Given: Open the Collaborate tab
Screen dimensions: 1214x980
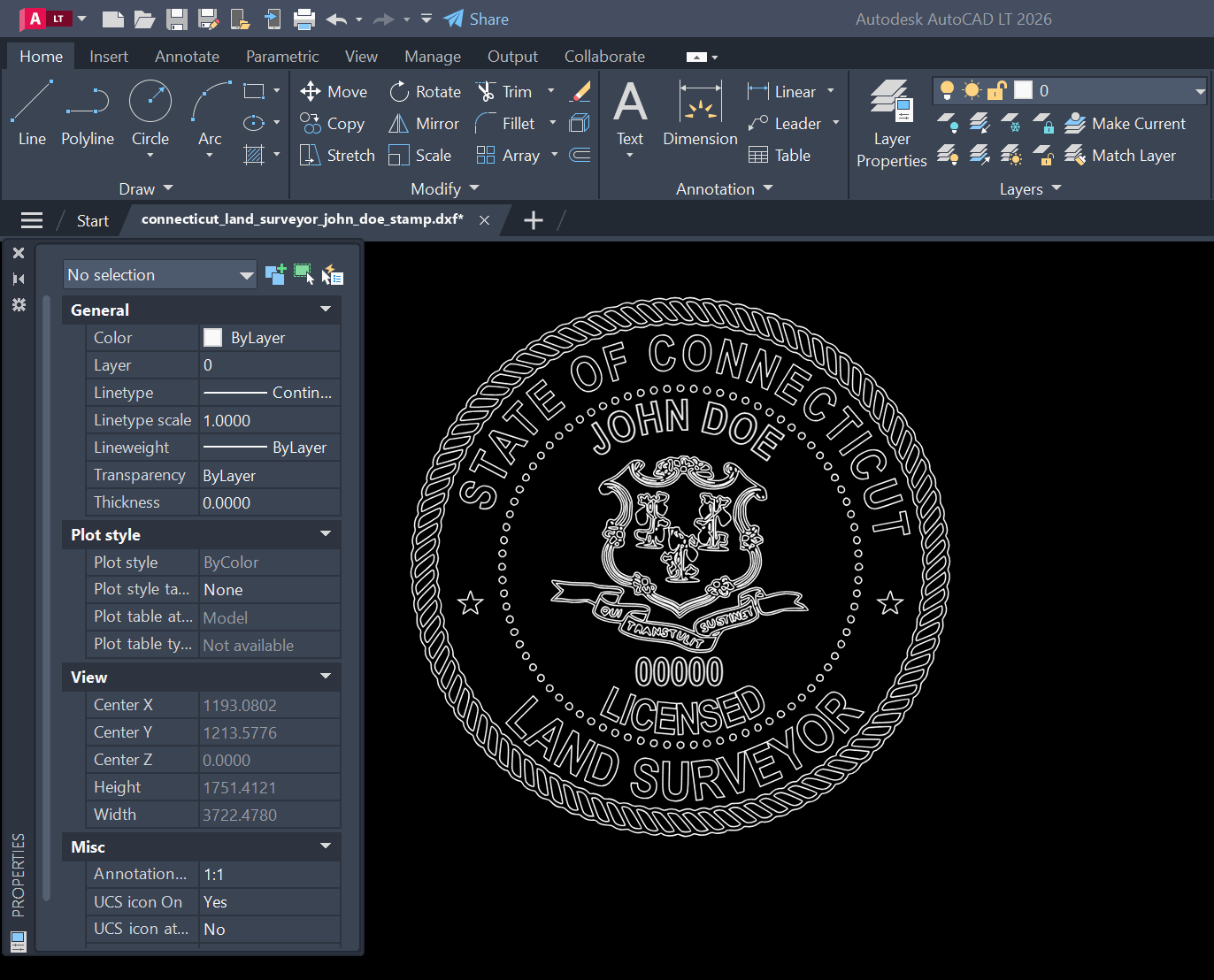Looking at the screenshot, I should coord(604,57).
